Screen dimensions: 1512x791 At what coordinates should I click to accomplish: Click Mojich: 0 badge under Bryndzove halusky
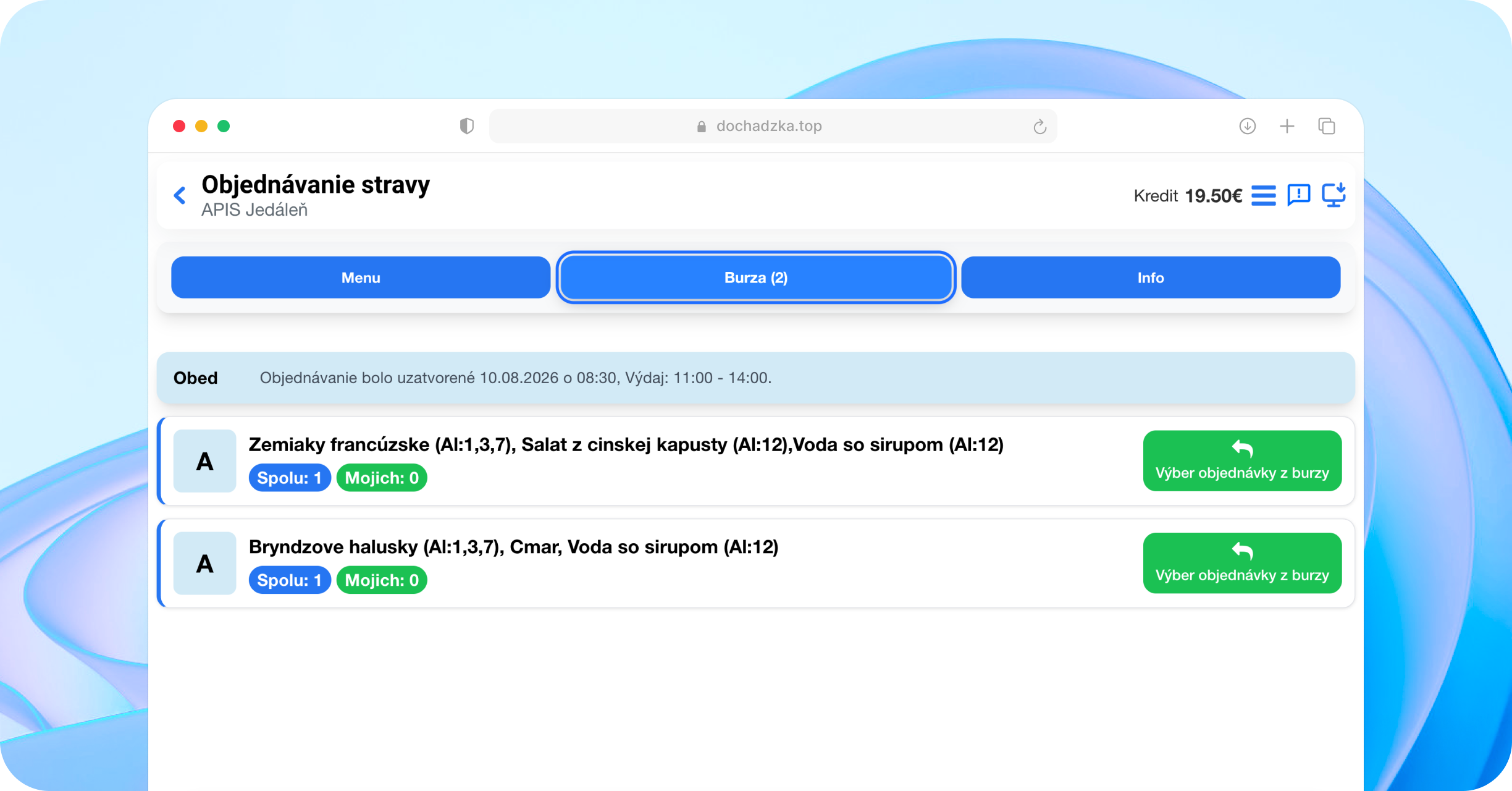pos(382,580)
